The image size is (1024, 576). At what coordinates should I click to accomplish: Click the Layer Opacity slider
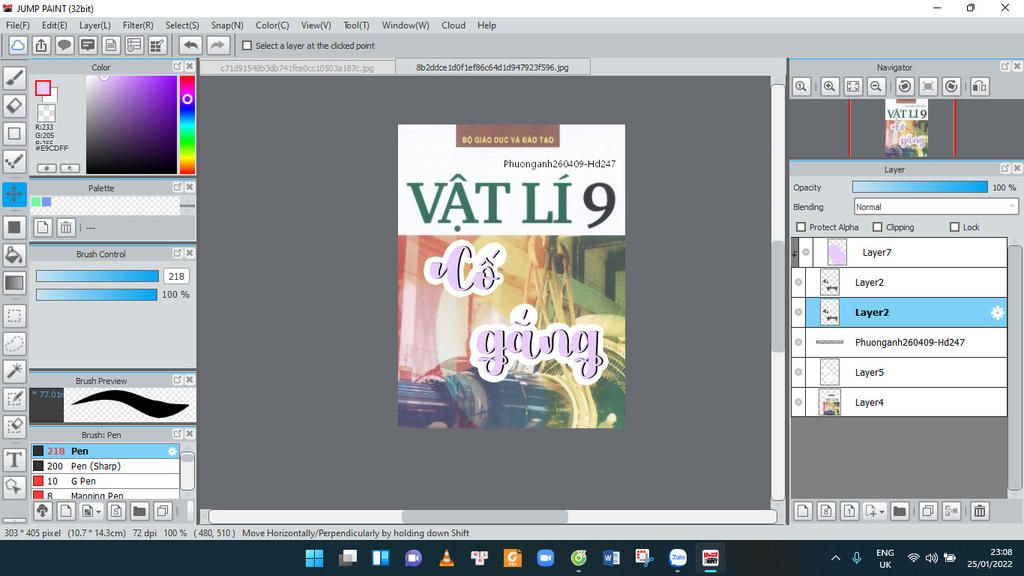pyautogui.click(x=920, y=187)
